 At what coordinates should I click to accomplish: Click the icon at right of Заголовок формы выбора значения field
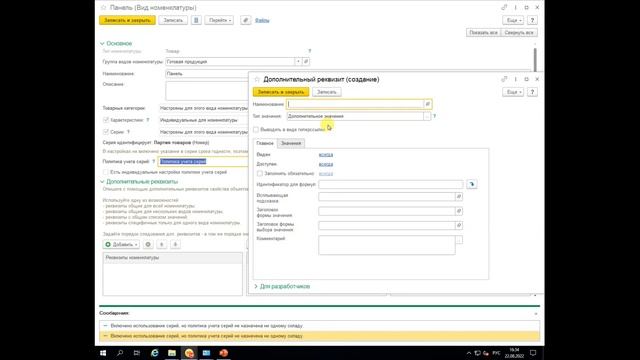(459, 225)
